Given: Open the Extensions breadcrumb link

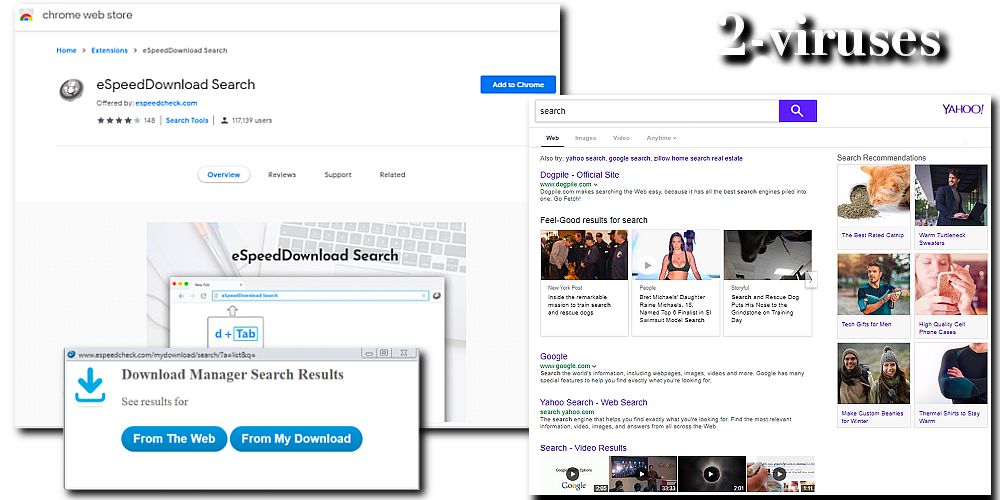Looking at the screenshot, I should pos(109,50).
